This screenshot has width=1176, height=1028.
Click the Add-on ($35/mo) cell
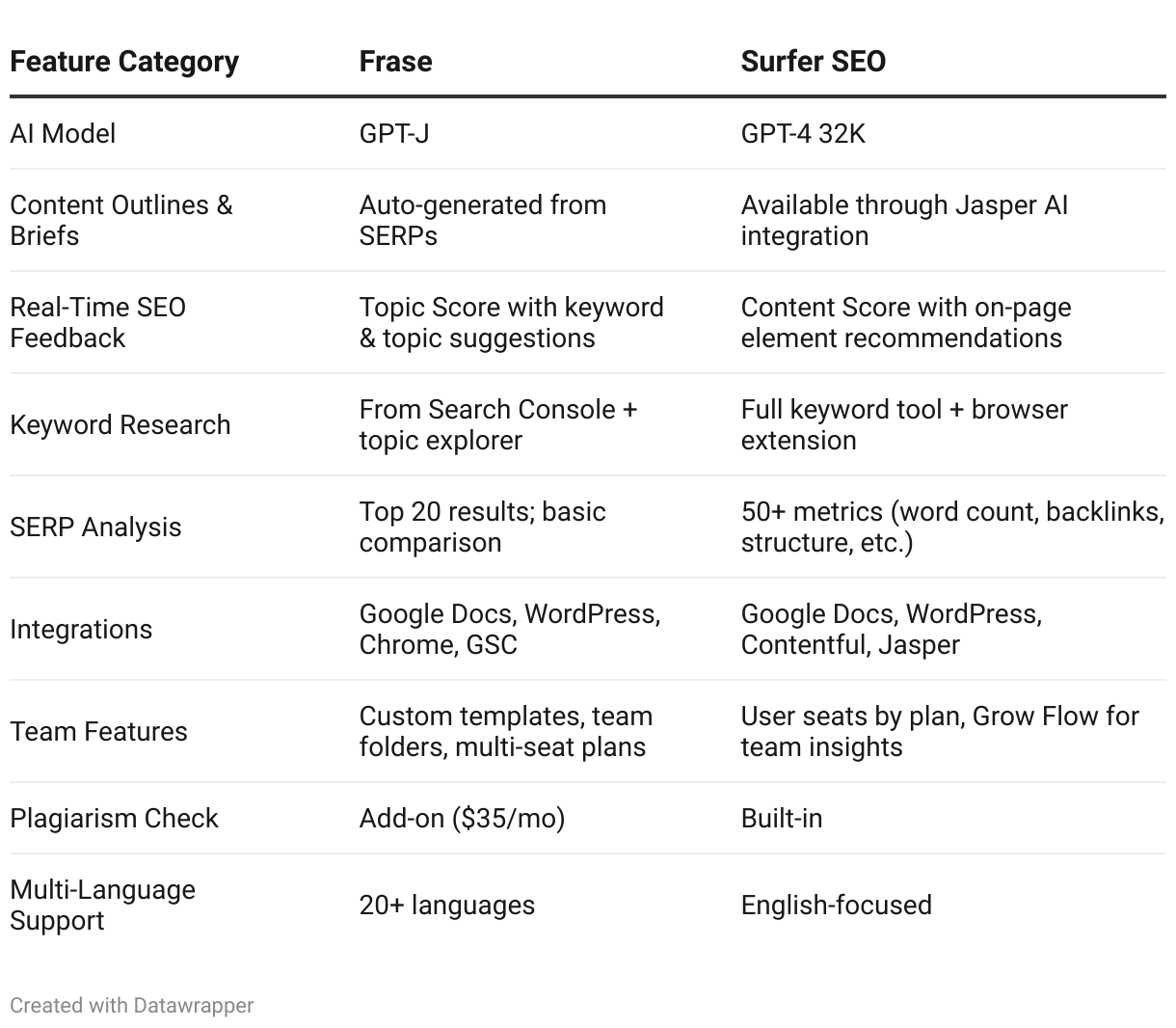tap(462, 818)
